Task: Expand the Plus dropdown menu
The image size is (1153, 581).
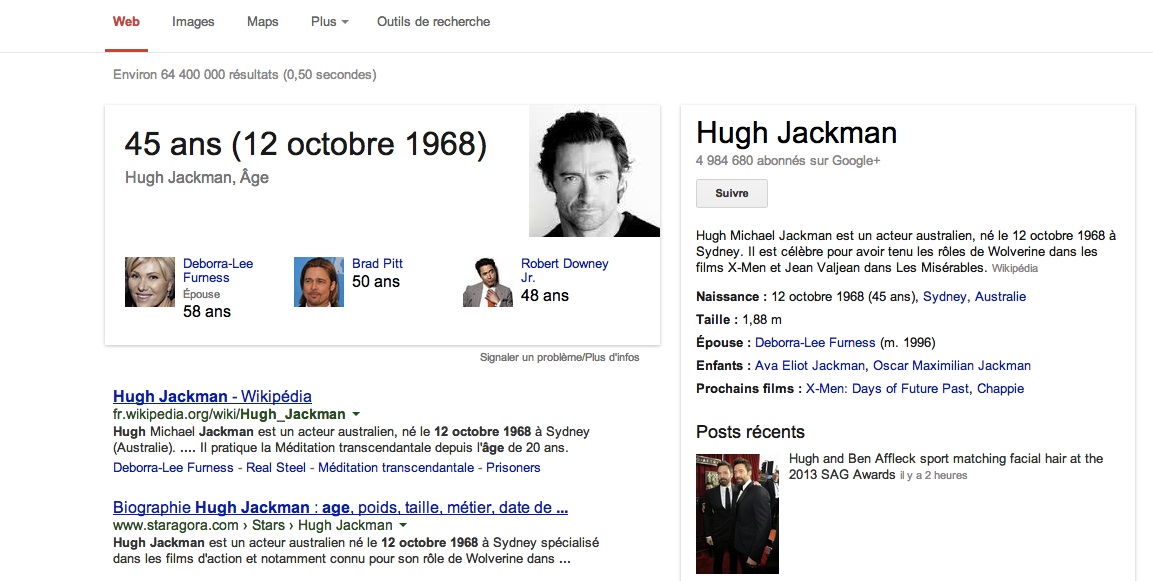Action: [x=329, y=21]
